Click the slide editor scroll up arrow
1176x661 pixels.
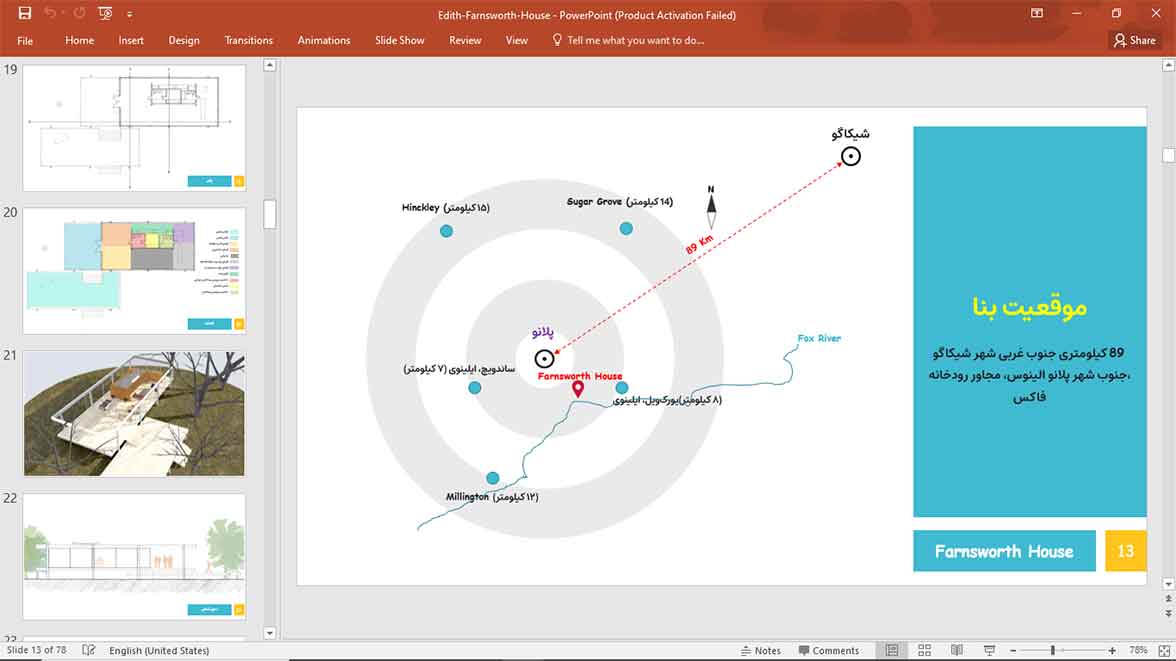[1168, 65]
